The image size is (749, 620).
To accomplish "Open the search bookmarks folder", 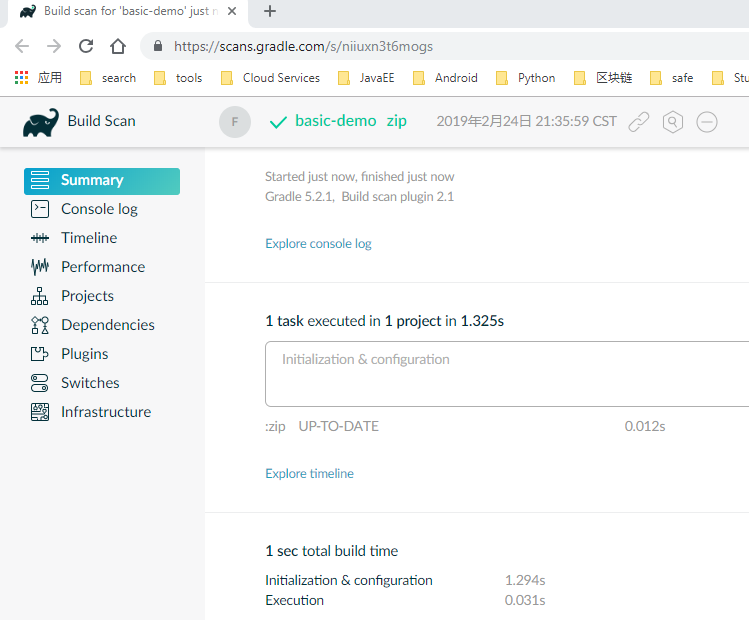I will [108, 78].
